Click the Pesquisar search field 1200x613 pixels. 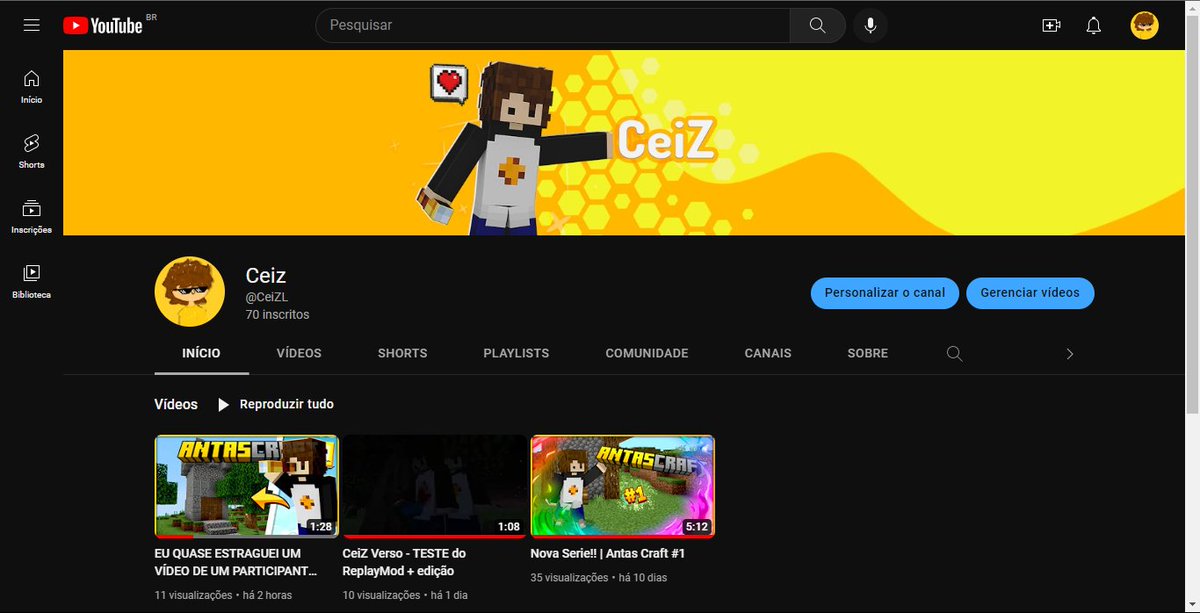point(552,25)
